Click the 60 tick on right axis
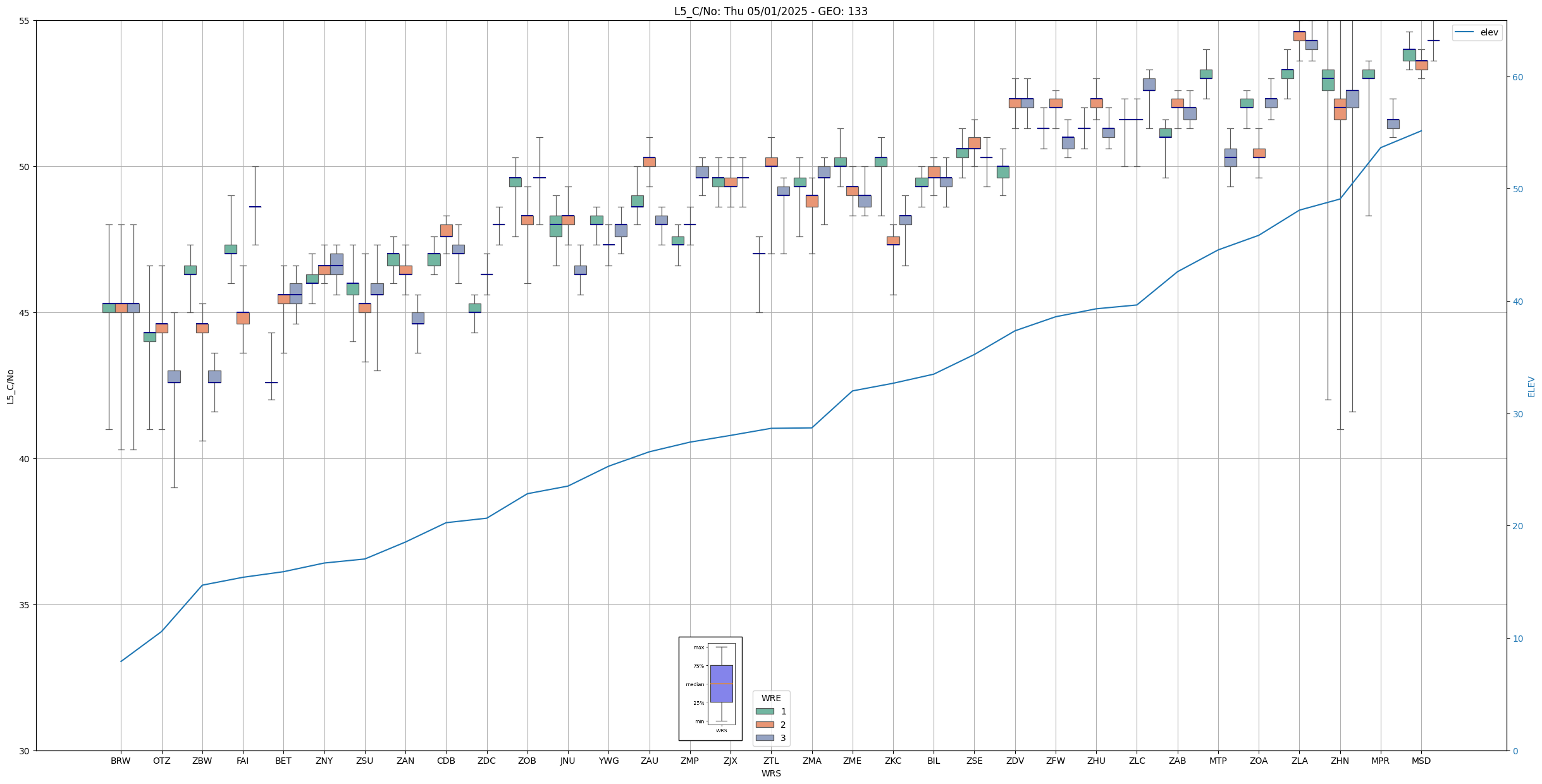This screenshot has height=784, width=1542. click(1517, 77)
